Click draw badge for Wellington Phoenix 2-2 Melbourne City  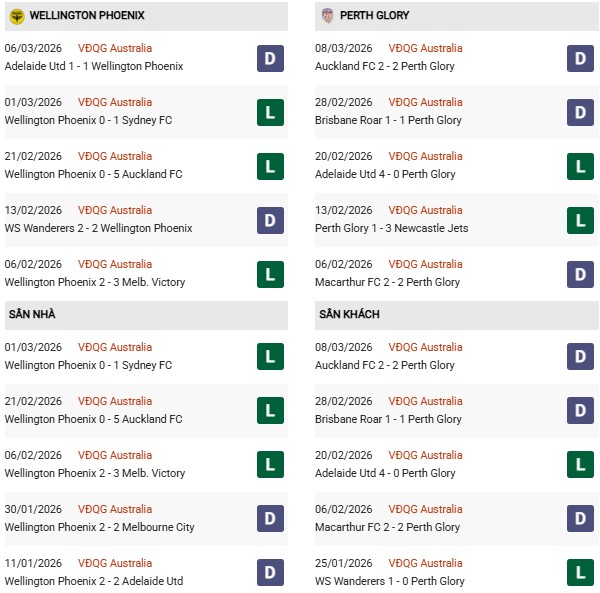(x=270, y=518)
